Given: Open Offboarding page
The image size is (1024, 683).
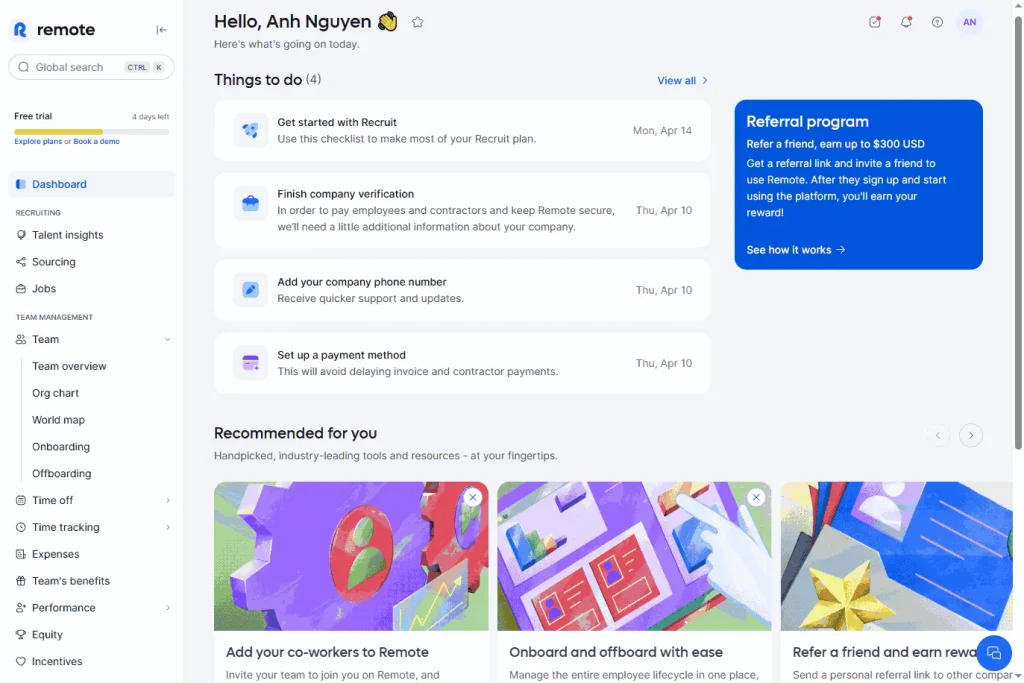Looking at the screenshot, I should [x=61, y=473].
